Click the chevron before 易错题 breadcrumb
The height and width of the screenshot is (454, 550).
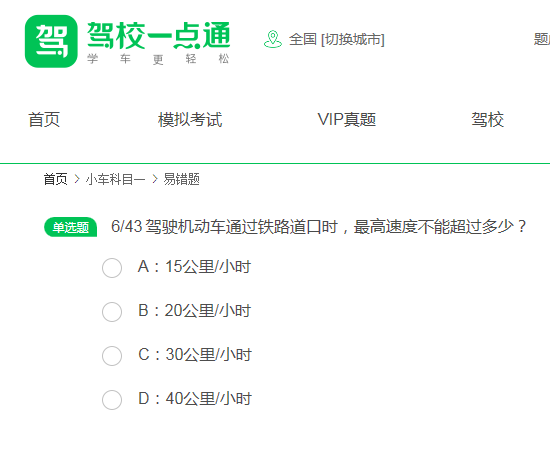pos(155,179)
